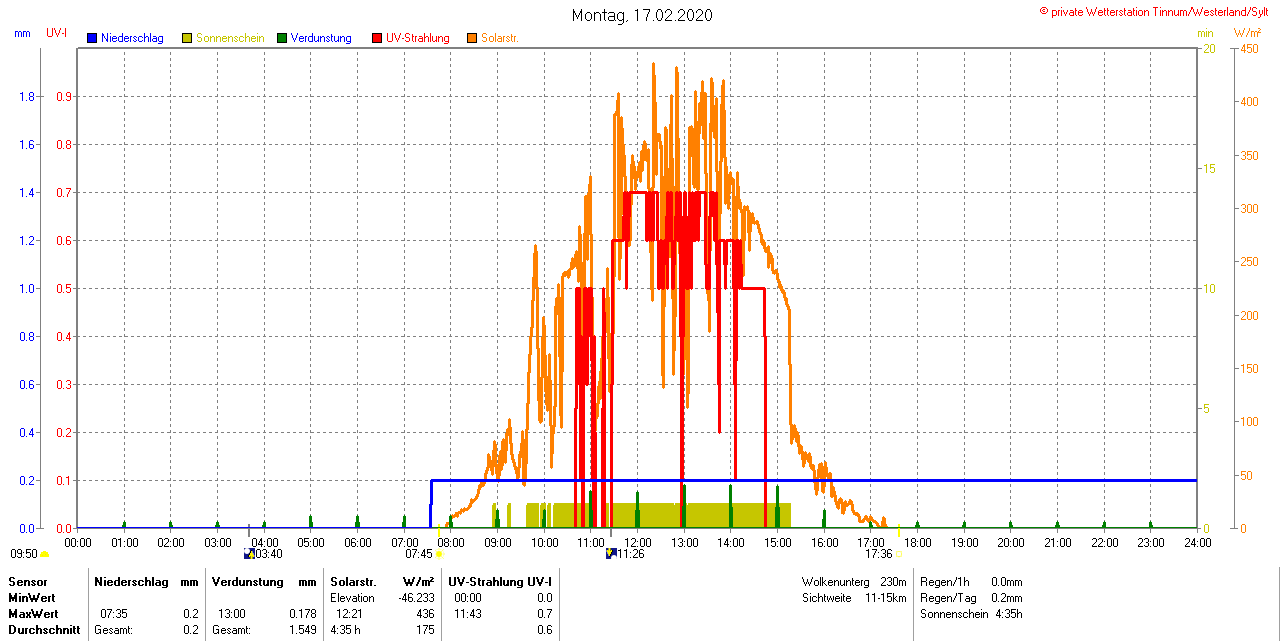Click the Sonnenschein value 4:35h

click(1009, 614)
